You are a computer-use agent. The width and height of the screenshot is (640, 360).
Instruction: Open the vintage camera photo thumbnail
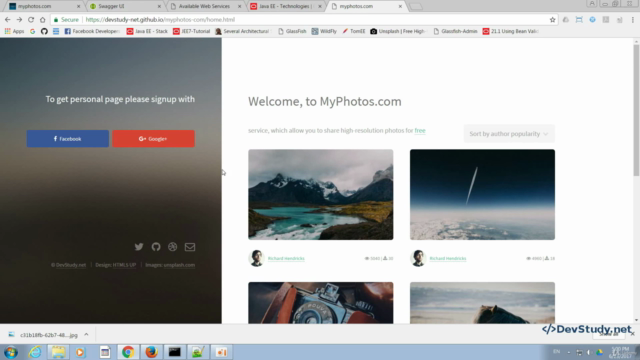click(321, 303)
